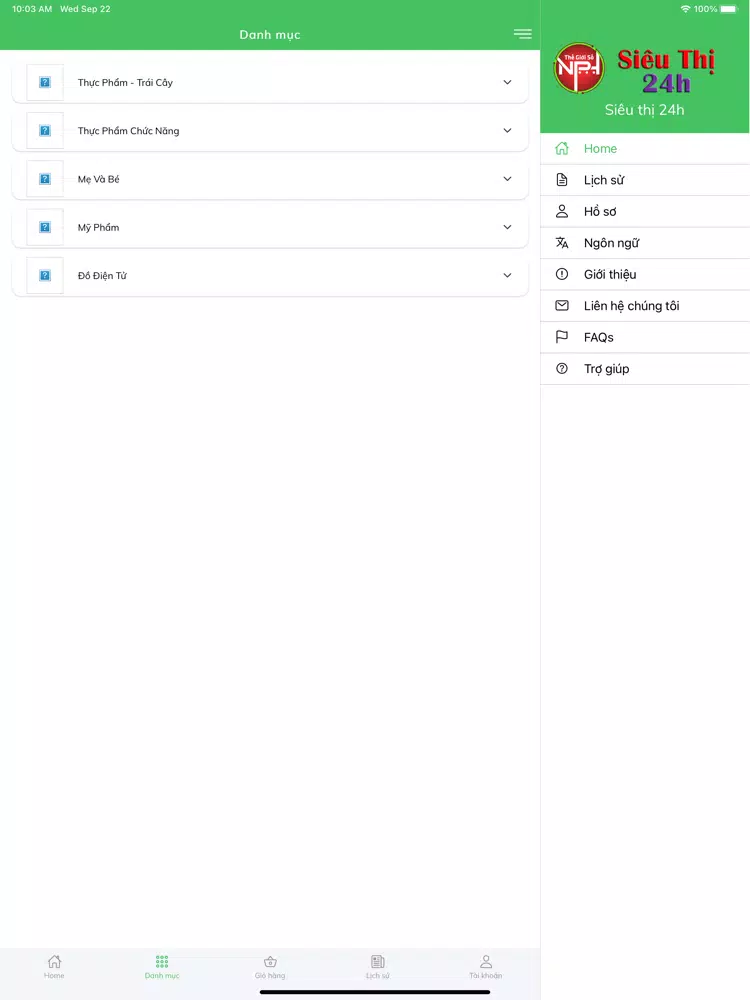Click the translate icon beside Ngôn ngữ
The image size is (750, 1000).
pyautogui.click(x=562, y=242)
